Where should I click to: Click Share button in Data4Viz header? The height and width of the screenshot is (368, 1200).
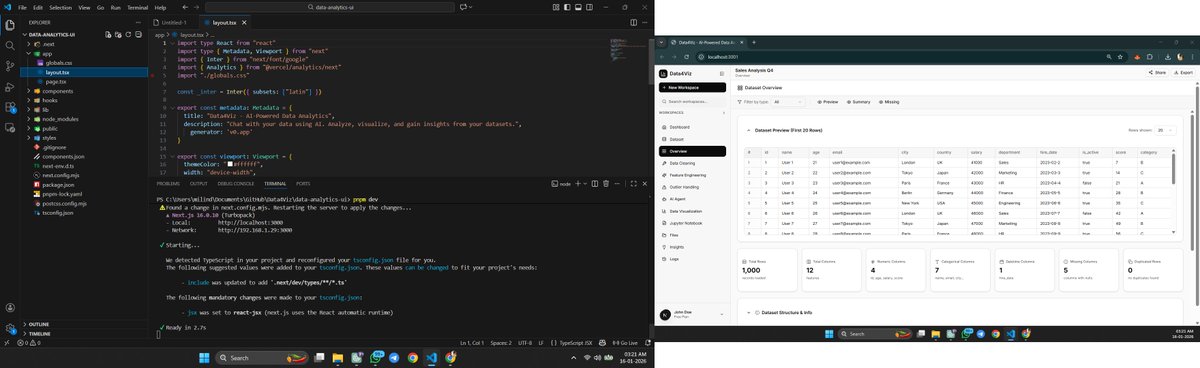tap(1158, 72)
